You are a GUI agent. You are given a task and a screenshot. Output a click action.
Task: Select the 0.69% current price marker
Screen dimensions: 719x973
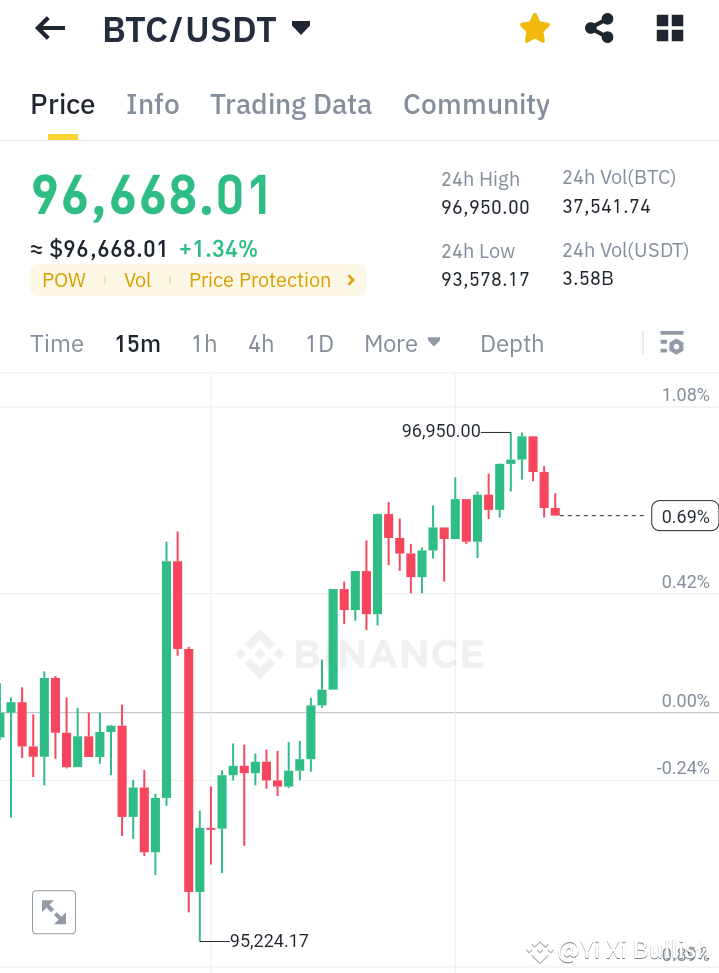684,516
